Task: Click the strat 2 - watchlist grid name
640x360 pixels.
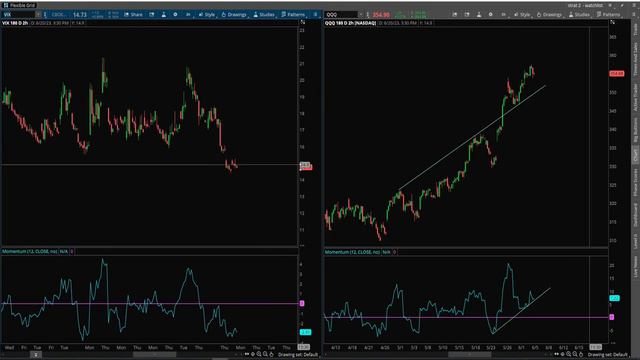Action: click(x=585, y=5)
